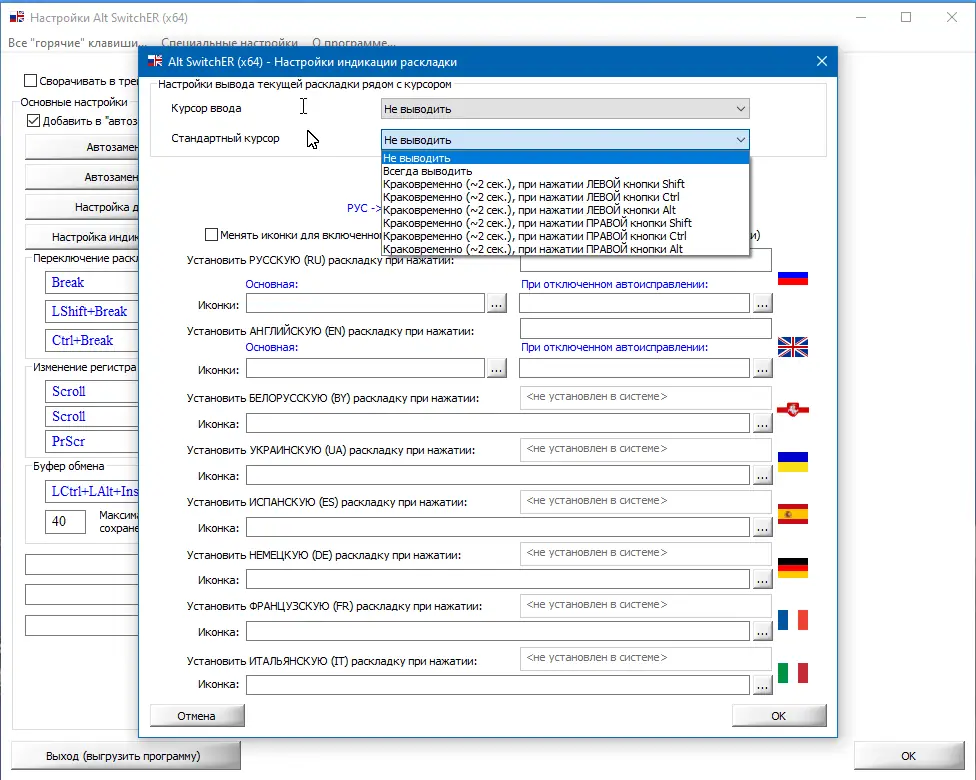
Task: Focus German icon path field
Action: (x=498, y=580)
